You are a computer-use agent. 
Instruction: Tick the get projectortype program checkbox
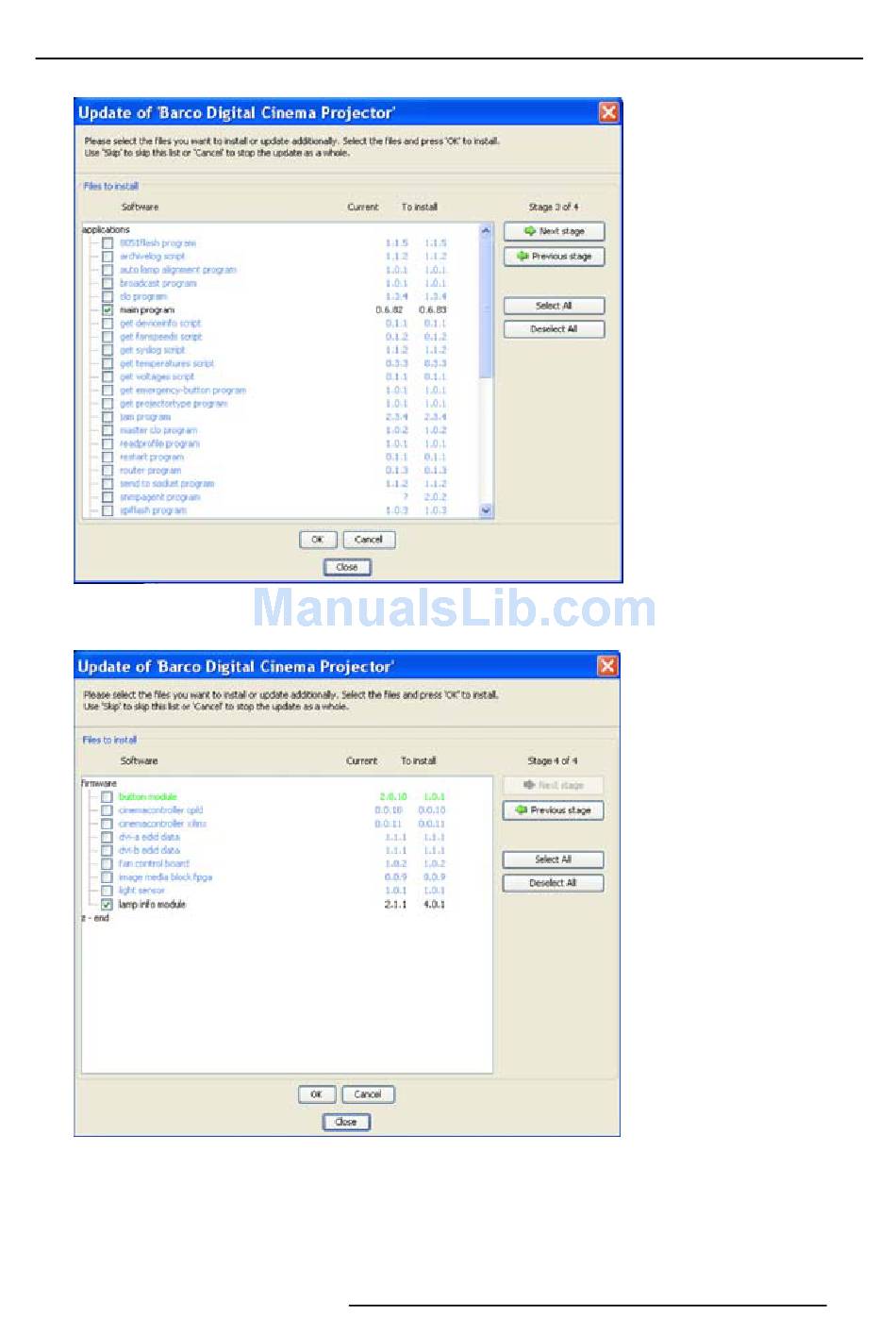(108, 404)
